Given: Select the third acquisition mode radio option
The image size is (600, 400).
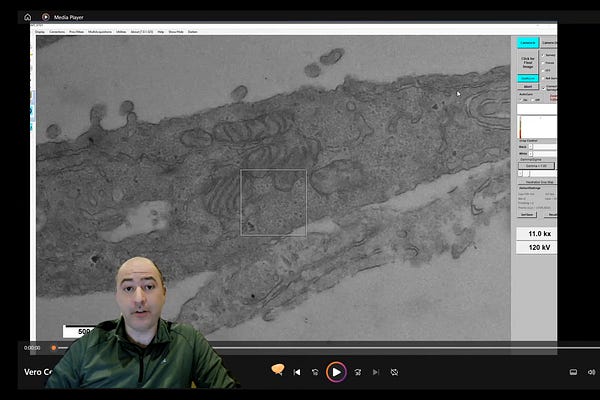Looking at the screenshot, I should 543,70.
